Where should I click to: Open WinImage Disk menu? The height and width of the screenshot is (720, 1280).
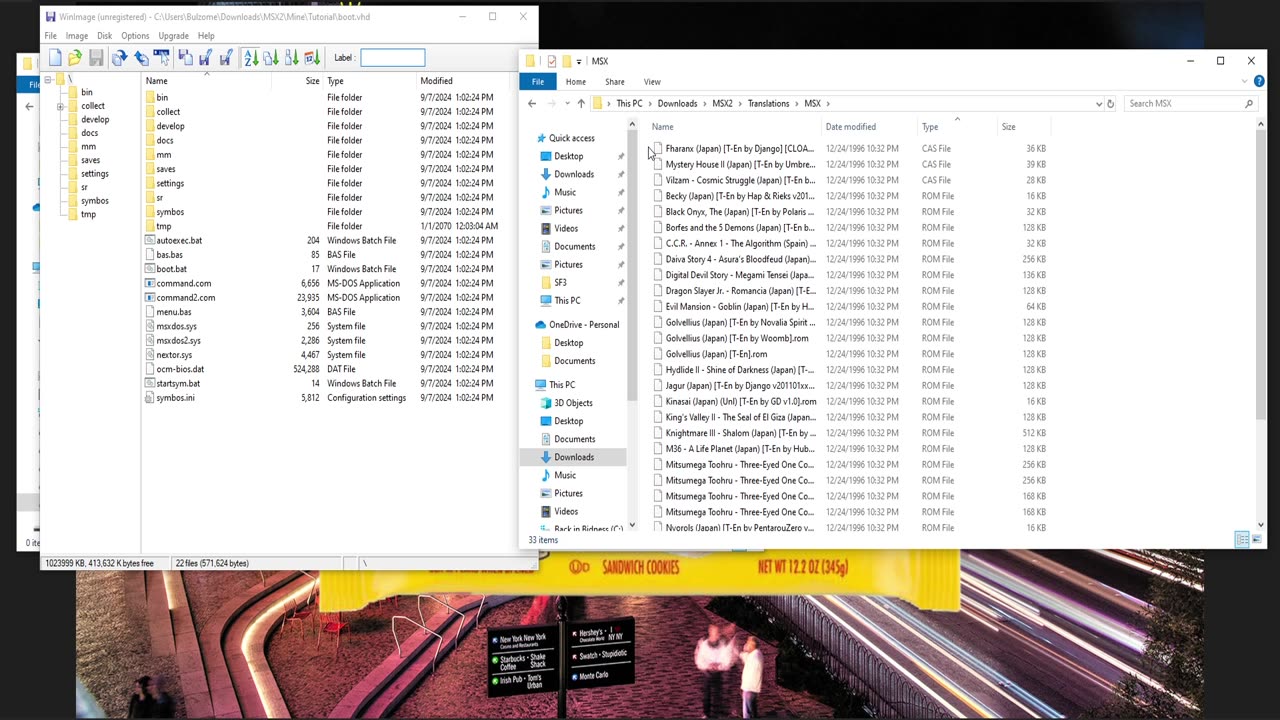click(x=104, y=36)
